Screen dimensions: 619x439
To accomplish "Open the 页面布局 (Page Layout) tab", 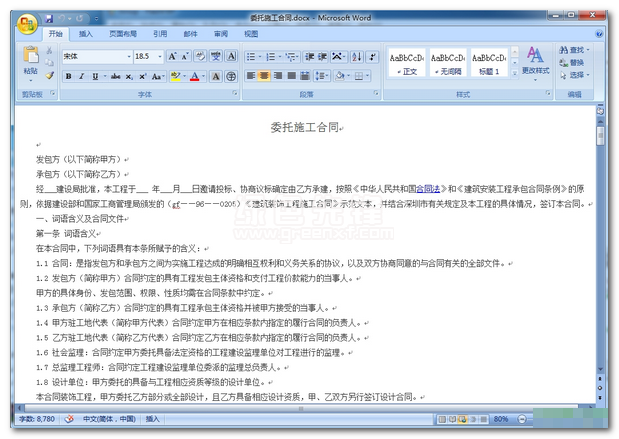I will [122, 34].
